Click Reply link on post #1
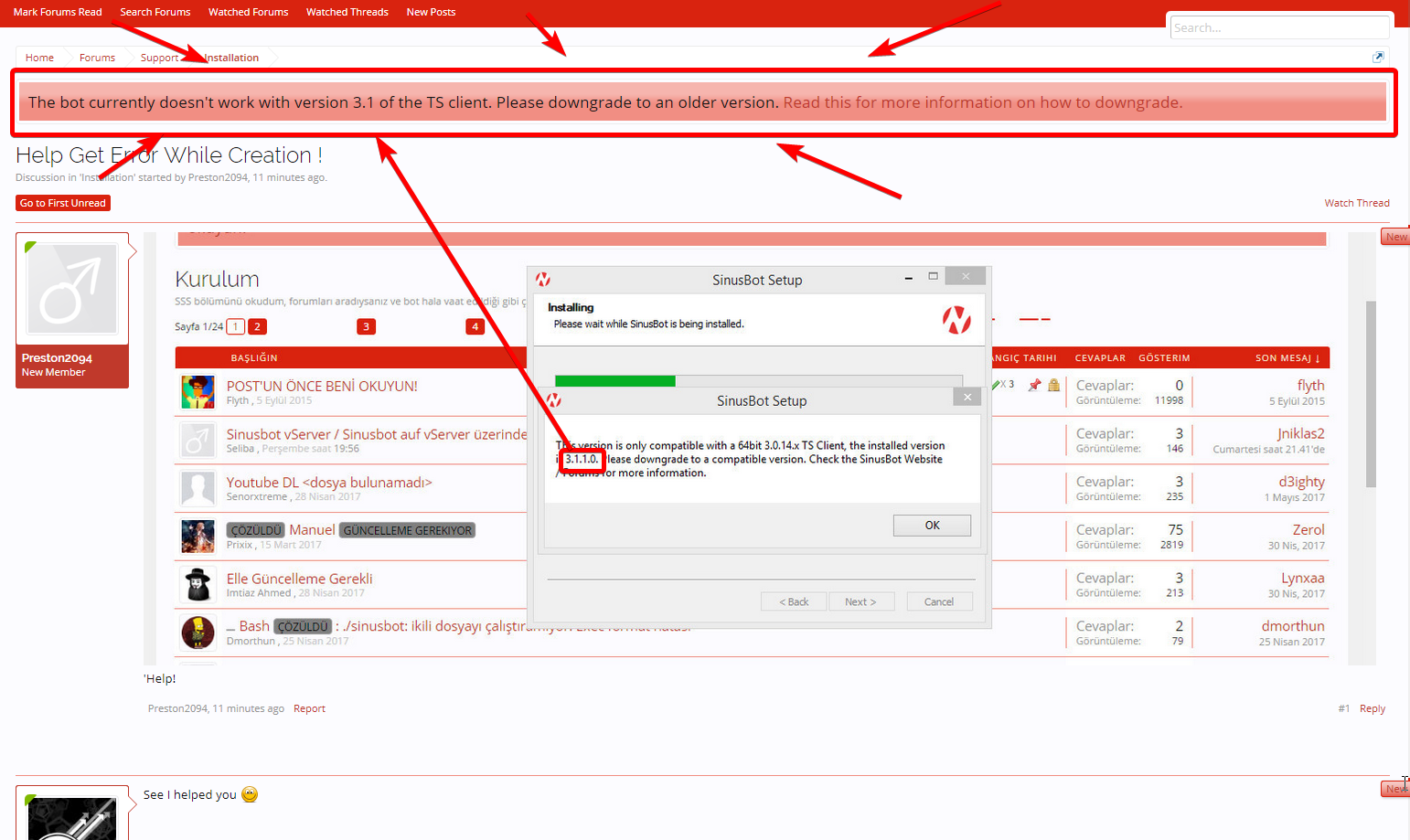Viewport: 1410px width, 840px height. pyautogui.click(x=1373, y=708)
